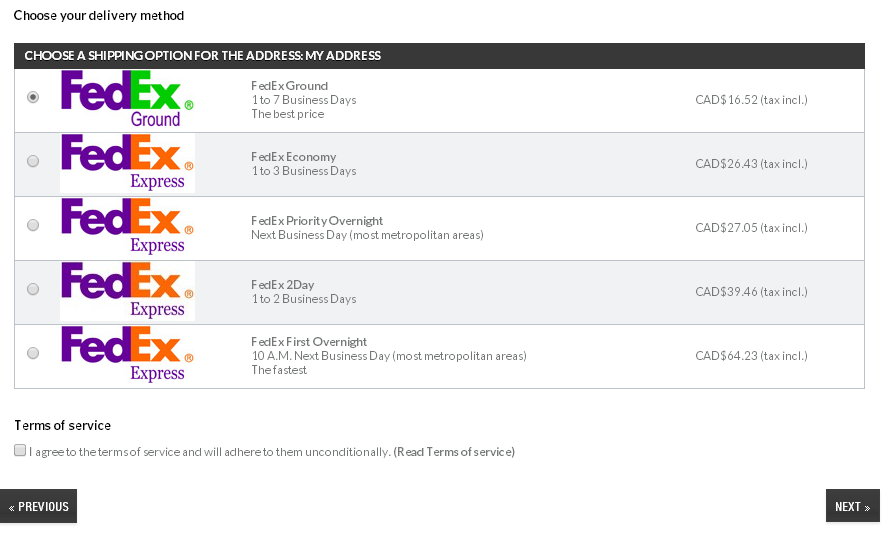Select FedEx First Overnight radio button
This screenshot has width=889, height=537.
(x=33, y=353)
